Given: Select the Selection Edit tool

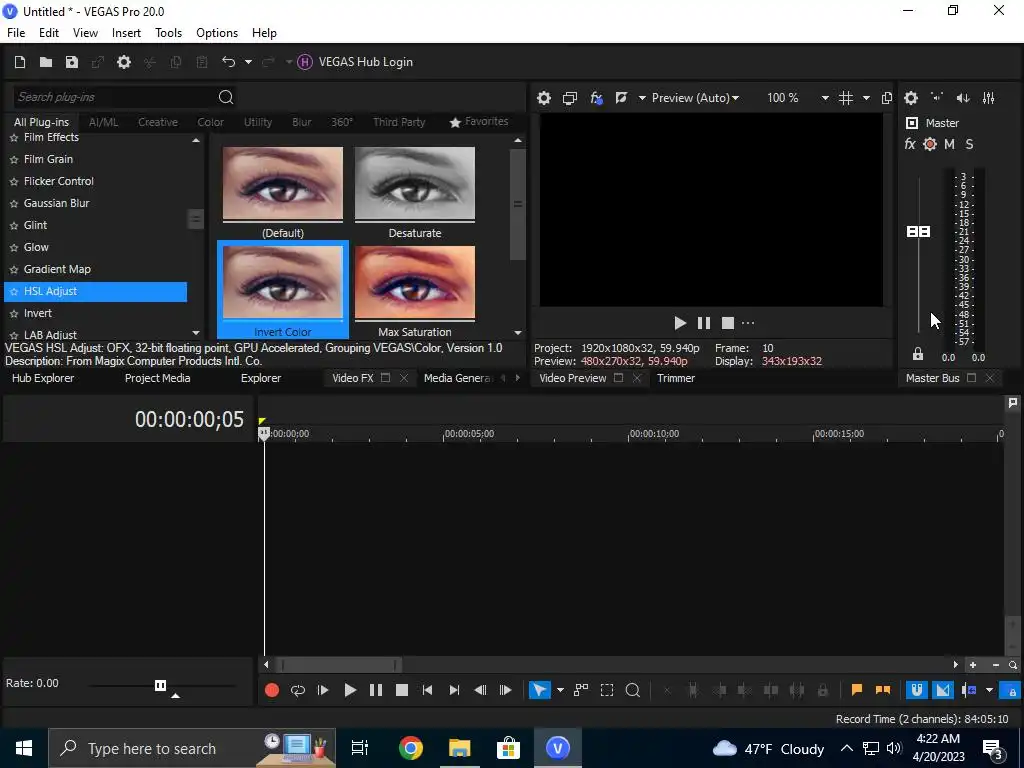Looking at the screenshot, I should coord(607,690).
